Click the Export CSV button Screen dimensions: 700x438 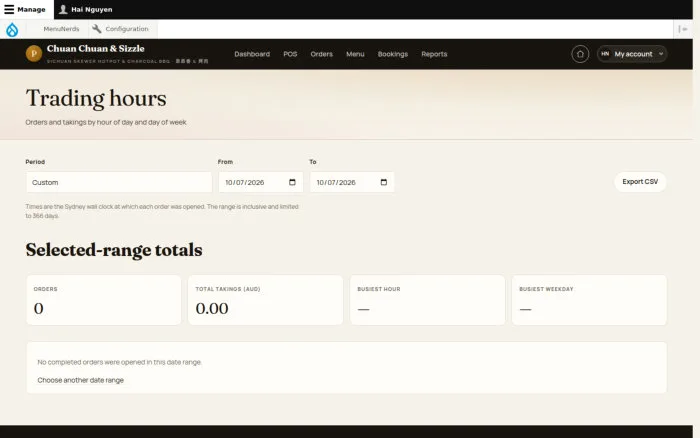click(640, 182)
